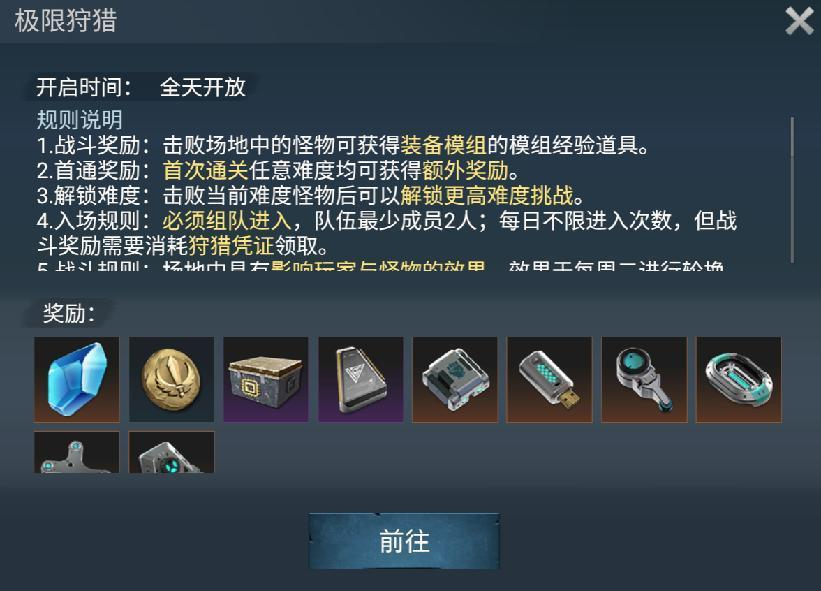Select the scope-shaped gear reward icon
This screenshot has height=591, width=821.
click(644, 380)
